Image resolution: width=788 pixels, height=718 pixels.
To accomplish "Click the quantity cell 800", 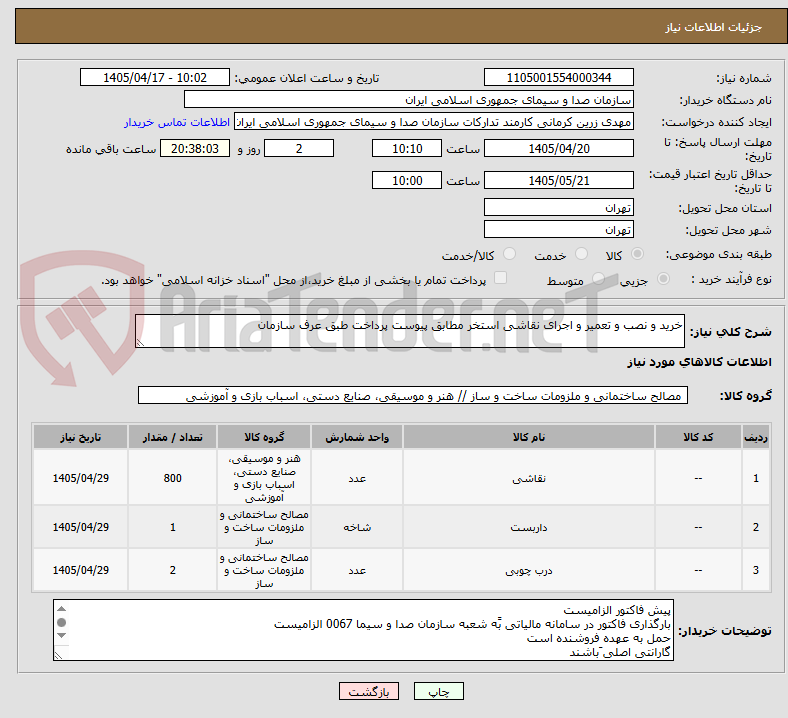I will tap(172, 478).
